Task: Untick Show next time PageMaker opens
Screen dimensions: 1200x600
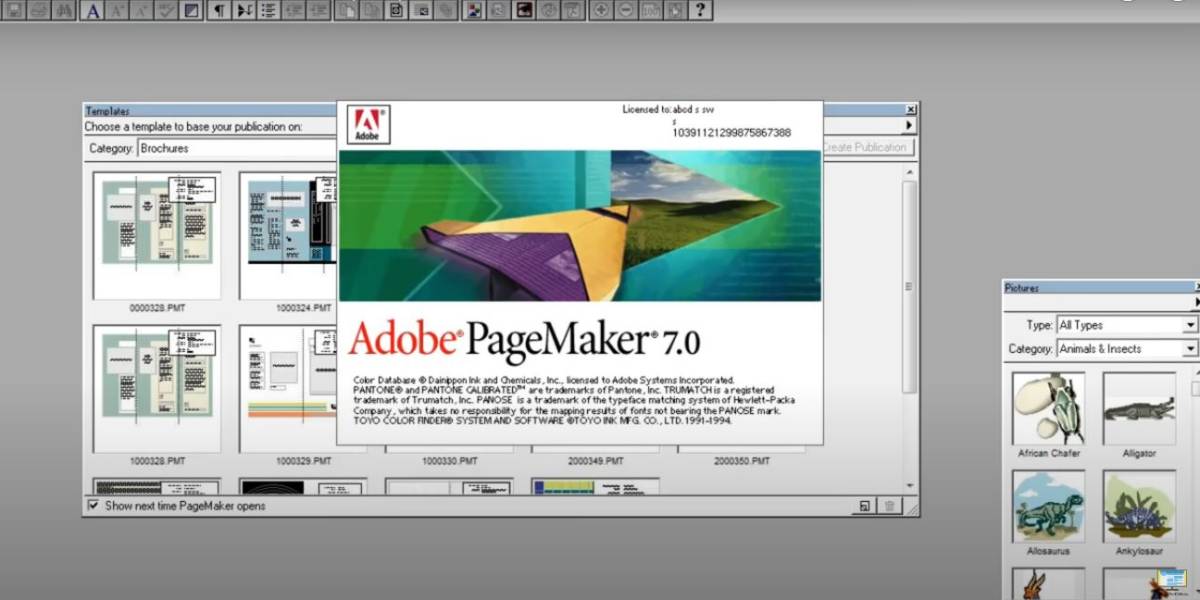Action: click(x=93, y=506)
